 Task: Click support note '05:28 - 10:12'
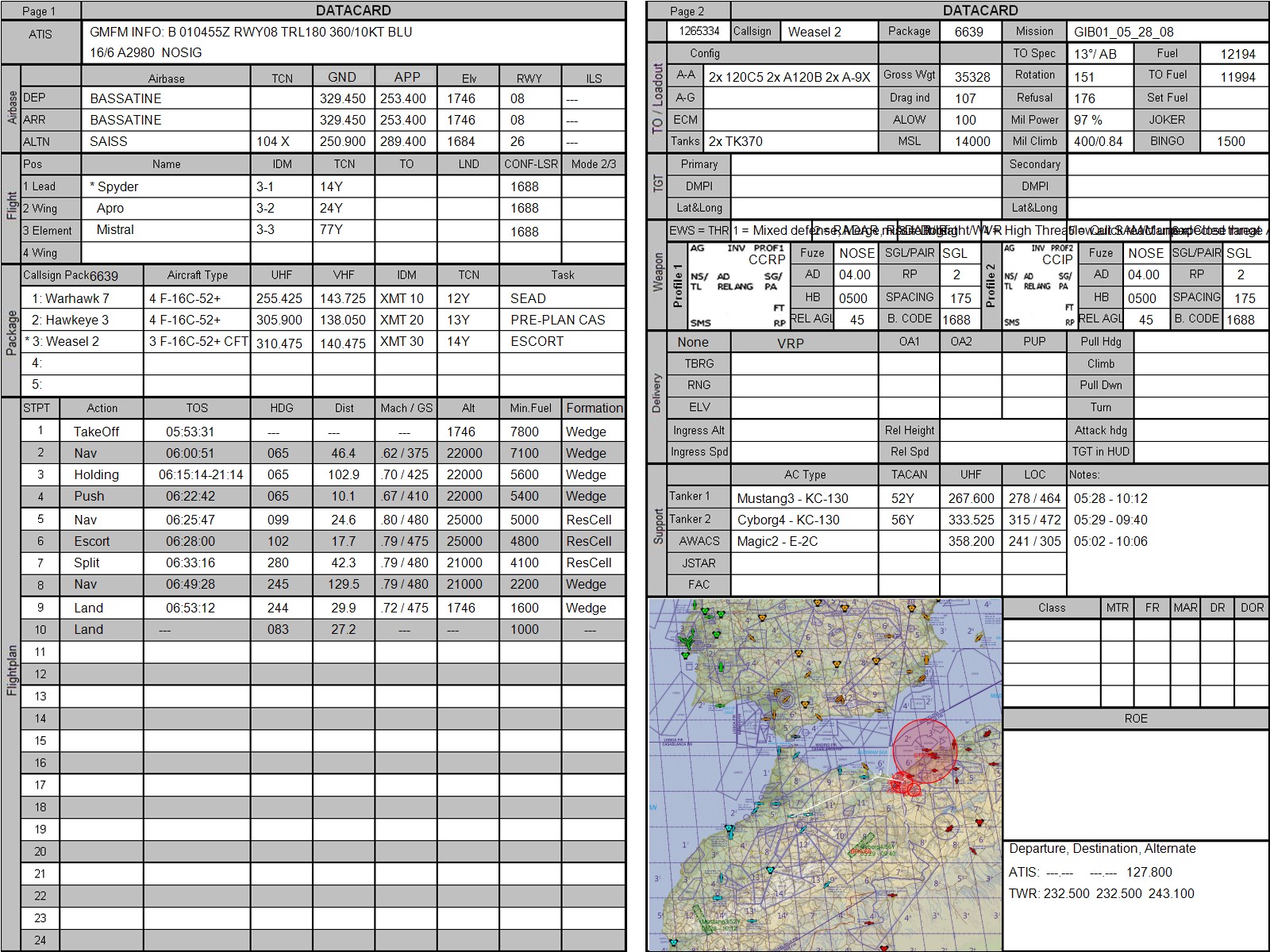click(1110, 498)
